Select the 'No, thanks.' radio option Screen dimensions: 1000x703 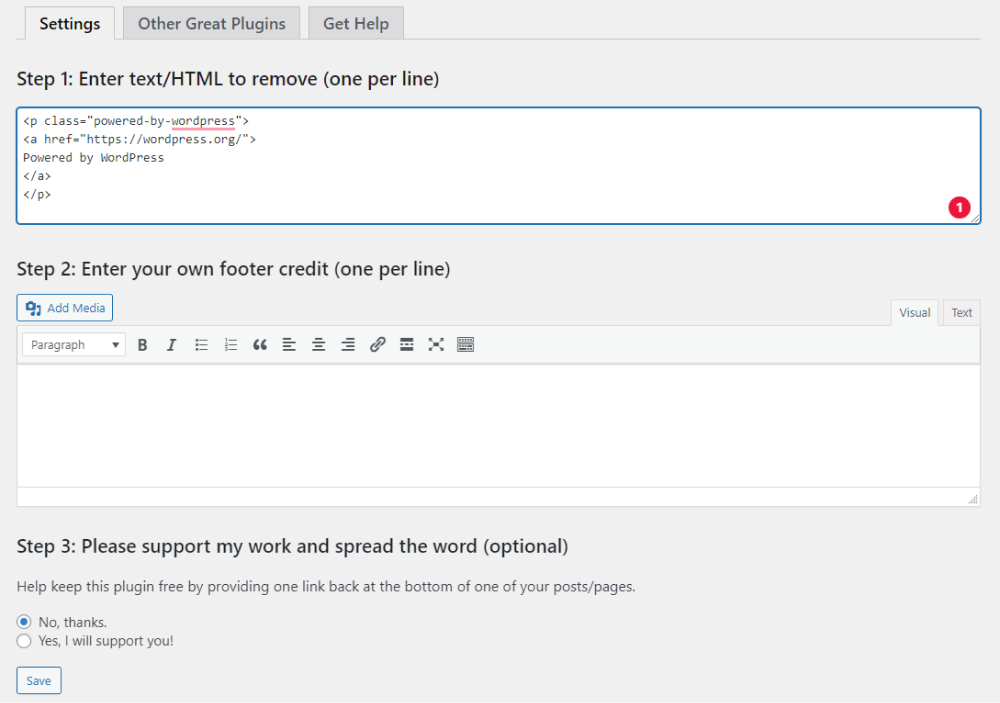[x=24, y=622]
